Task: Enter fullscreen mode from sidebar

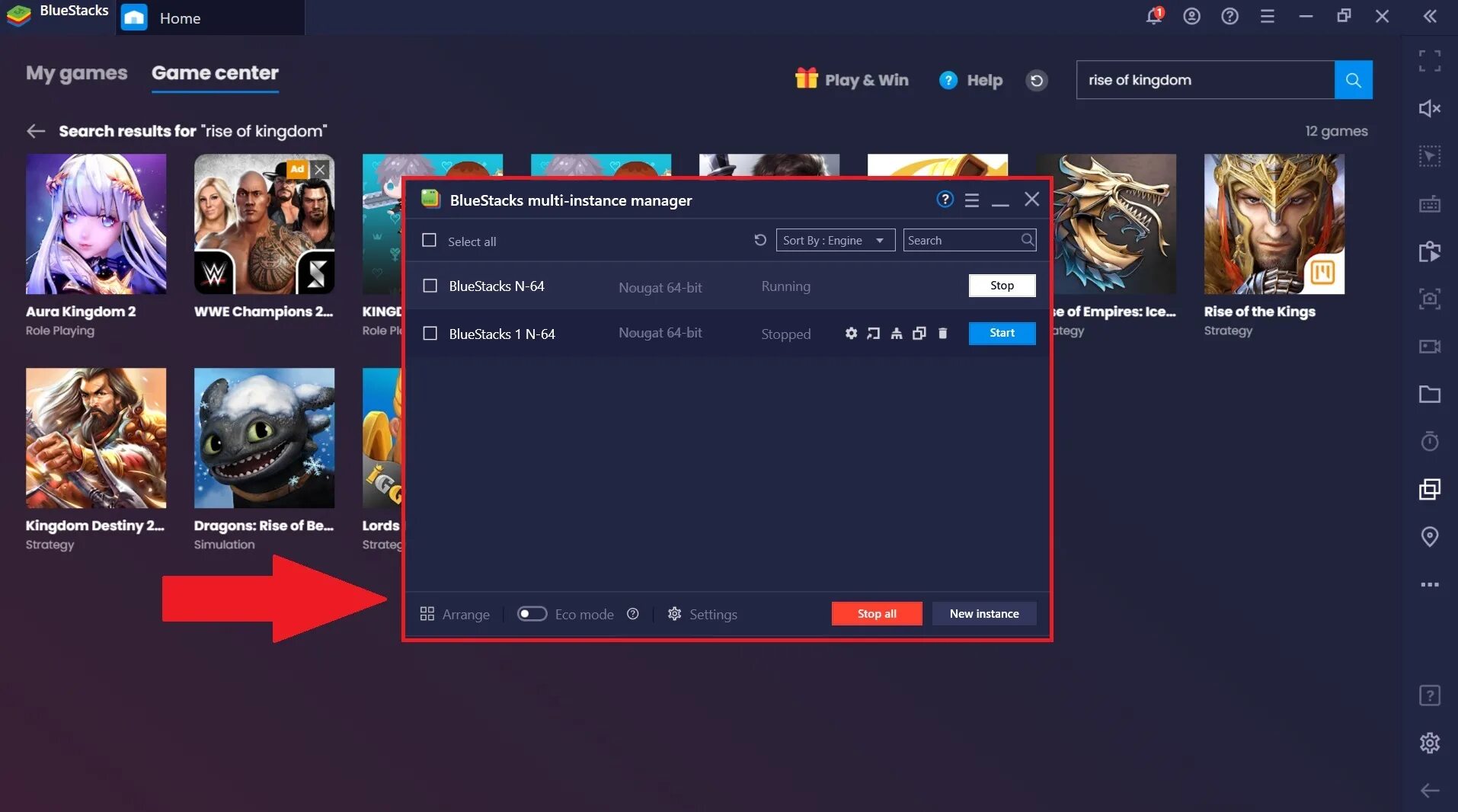Action: (x=1430, y=61)
